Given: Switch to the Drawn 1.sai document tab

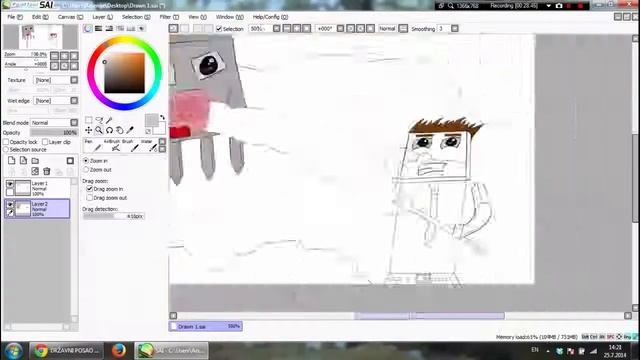Looking at the screenshot, I should point(206,326).
